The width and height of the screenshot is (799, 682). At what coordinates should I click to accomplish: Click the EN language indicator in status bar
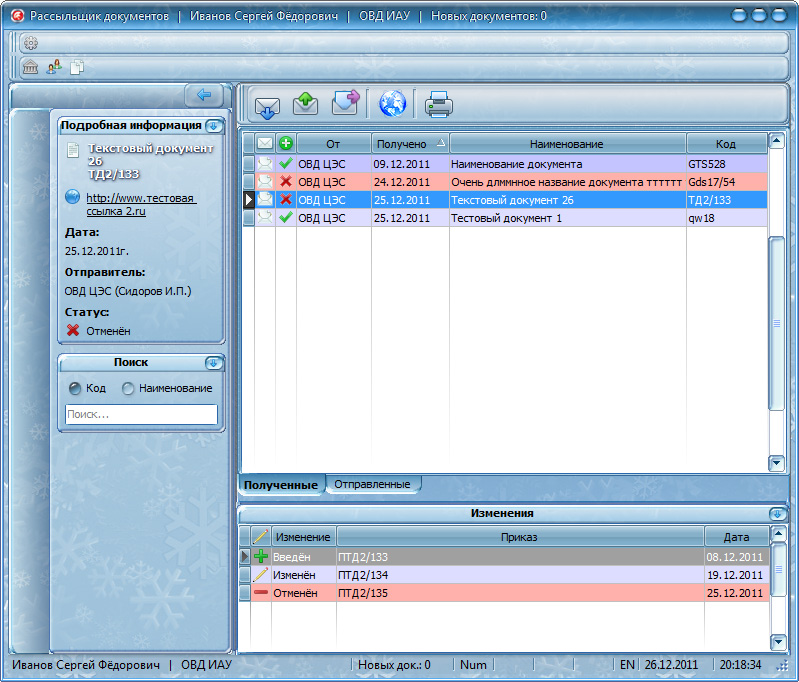pos(627,665)
